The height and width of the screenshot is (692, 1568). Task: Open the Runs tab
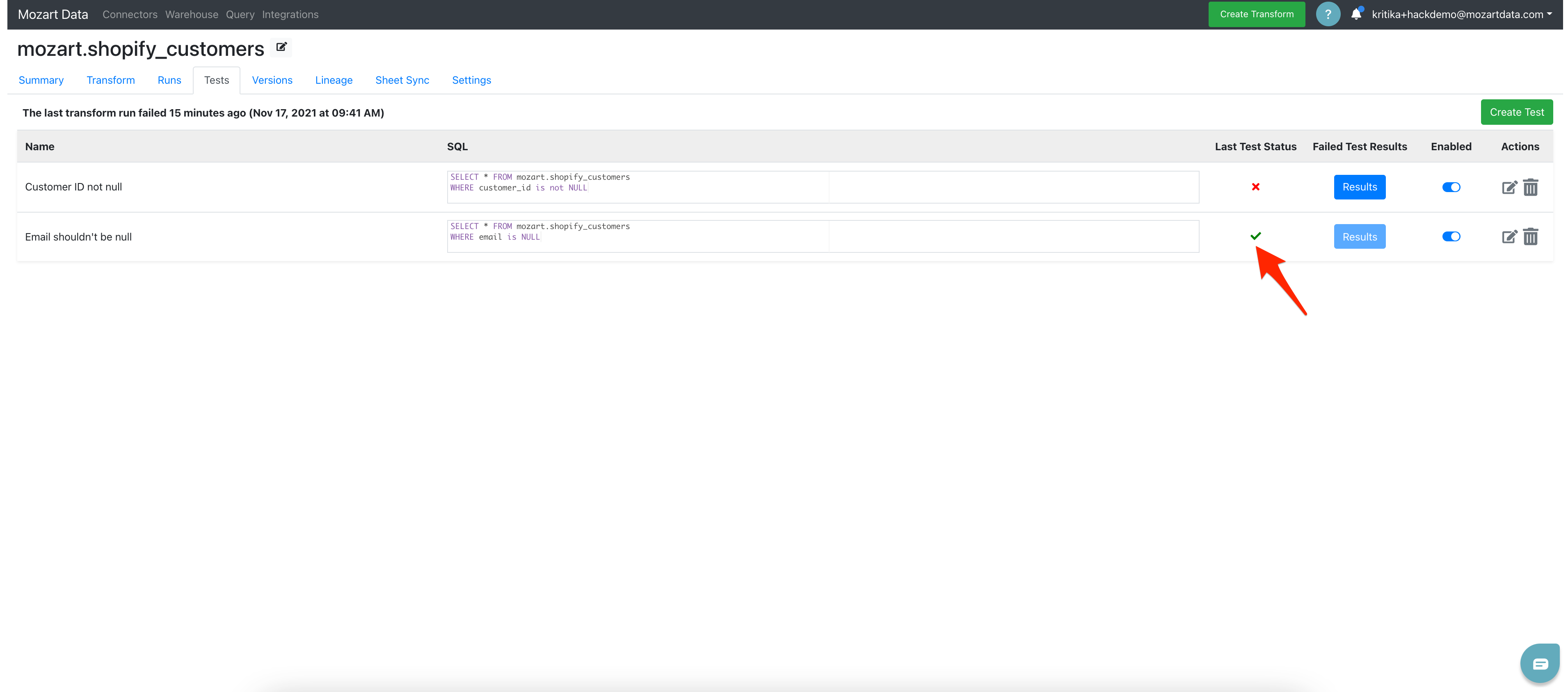tap(169, 80)
